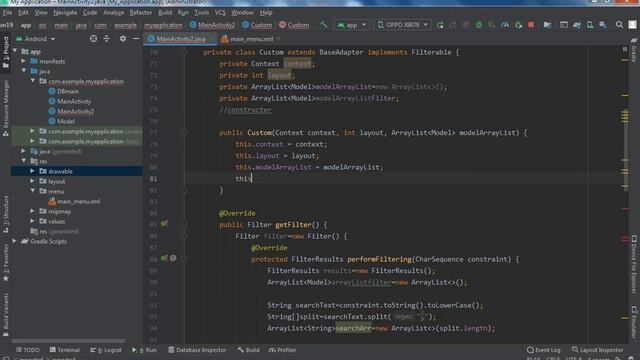Viewport: 640px width, 360px height.
Task: Open the Database Inspector tool window
Action: (197, 350)
